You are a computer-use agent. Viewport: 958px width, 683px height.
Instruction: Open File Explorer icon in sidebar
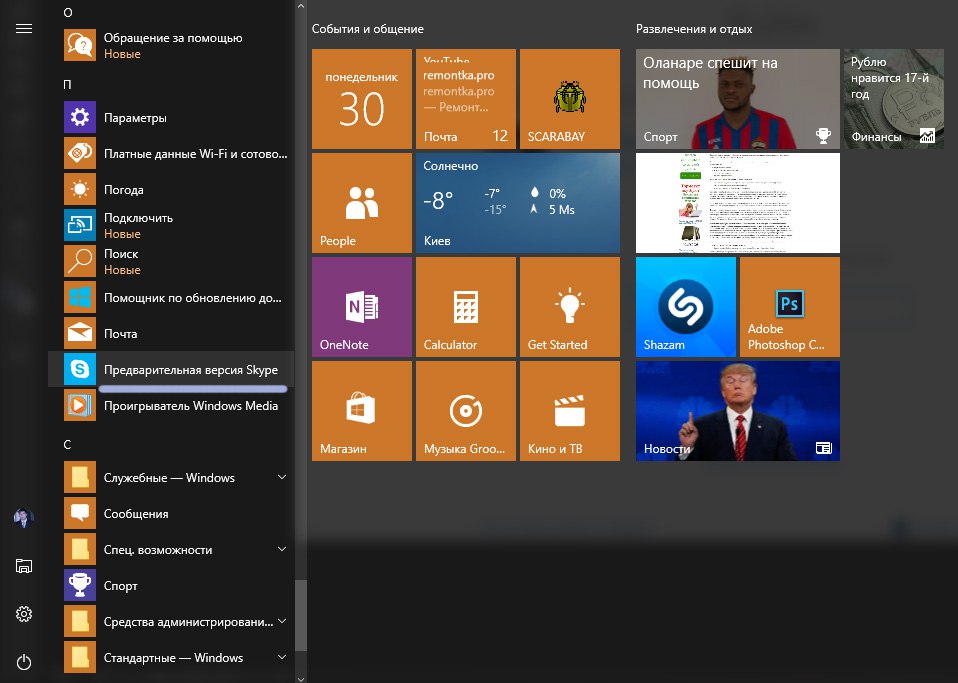[24, 566]
